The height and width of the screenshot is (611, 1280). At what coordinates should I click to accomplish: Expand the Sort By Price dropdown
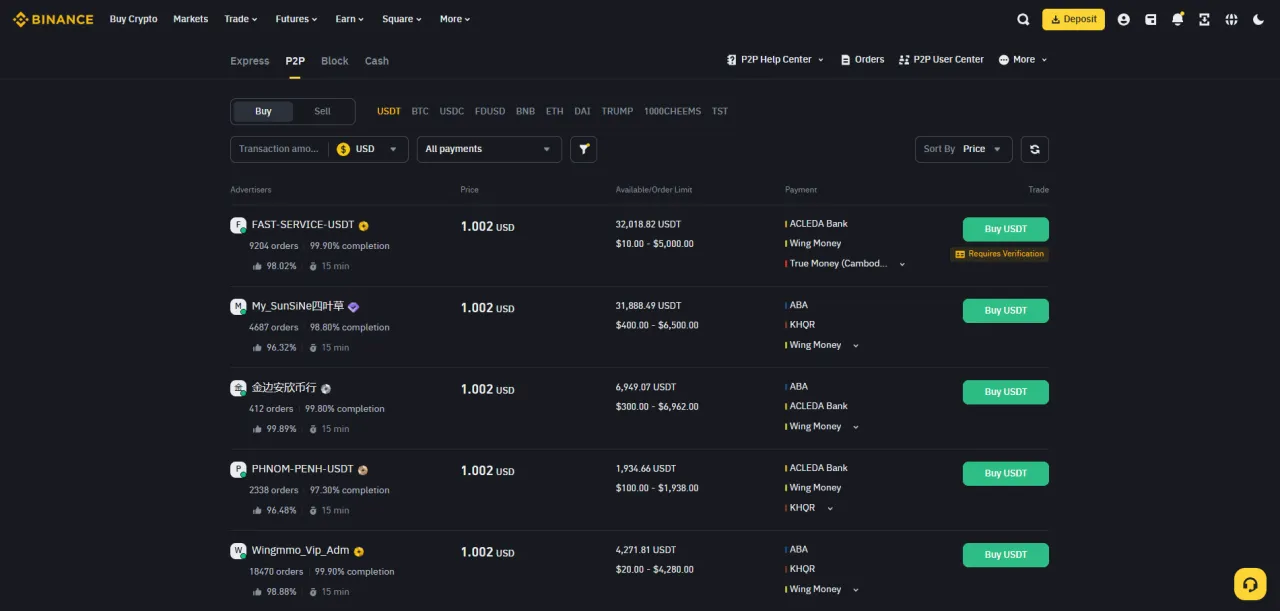[963, 148]
